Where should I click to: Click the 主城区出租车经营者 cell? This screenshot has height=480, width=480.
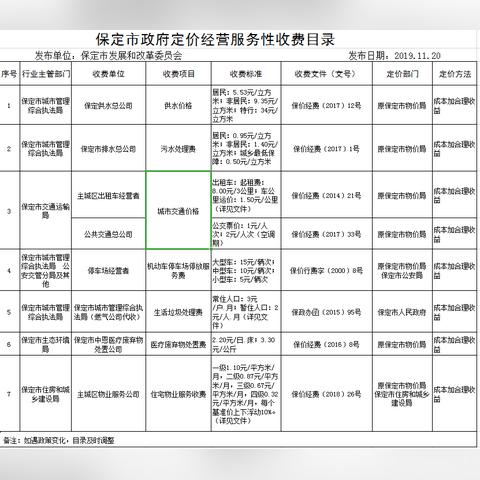point(108,195)
